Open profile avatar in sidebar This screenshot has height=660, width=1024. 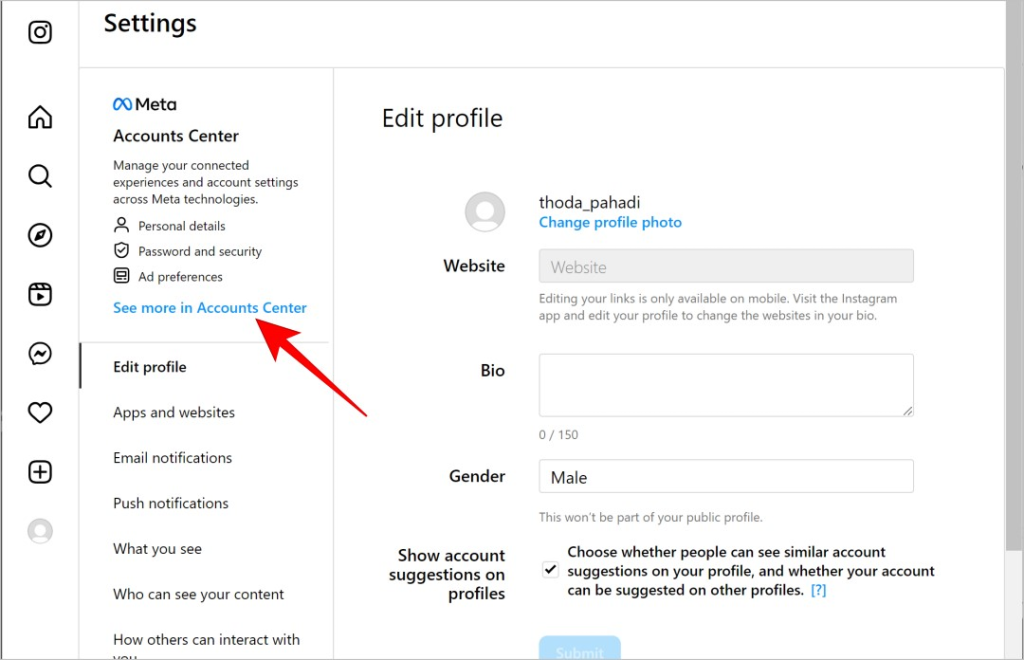40,531
